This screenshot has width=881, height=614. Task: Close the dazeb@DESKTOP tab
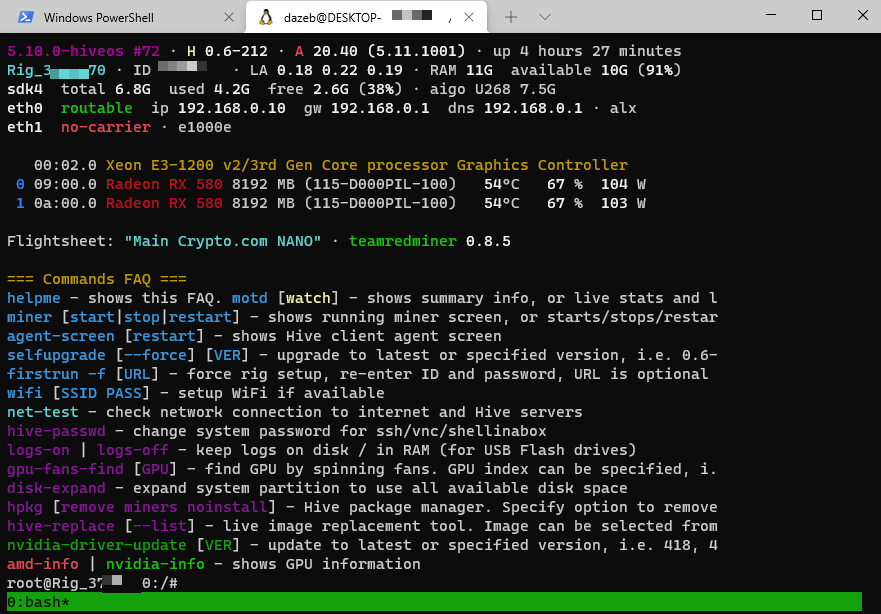469,17
